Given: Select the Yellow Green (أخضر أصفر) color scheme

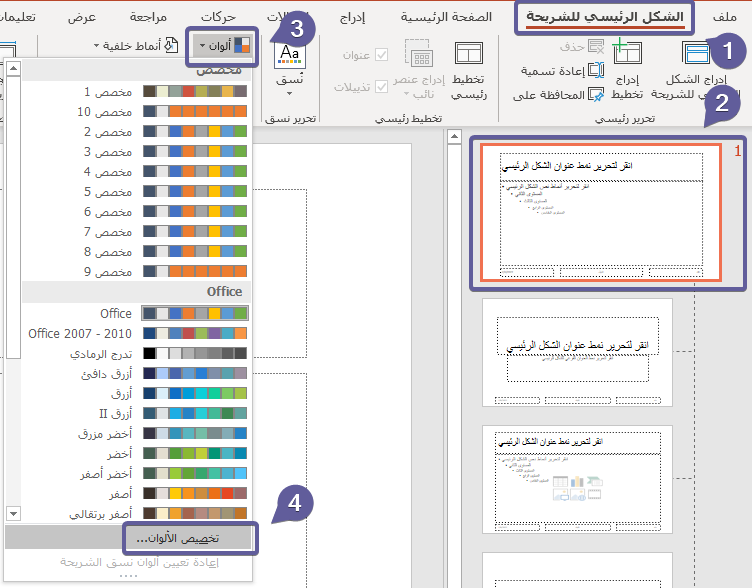Looking at the screenshot, I should (136, 474).
